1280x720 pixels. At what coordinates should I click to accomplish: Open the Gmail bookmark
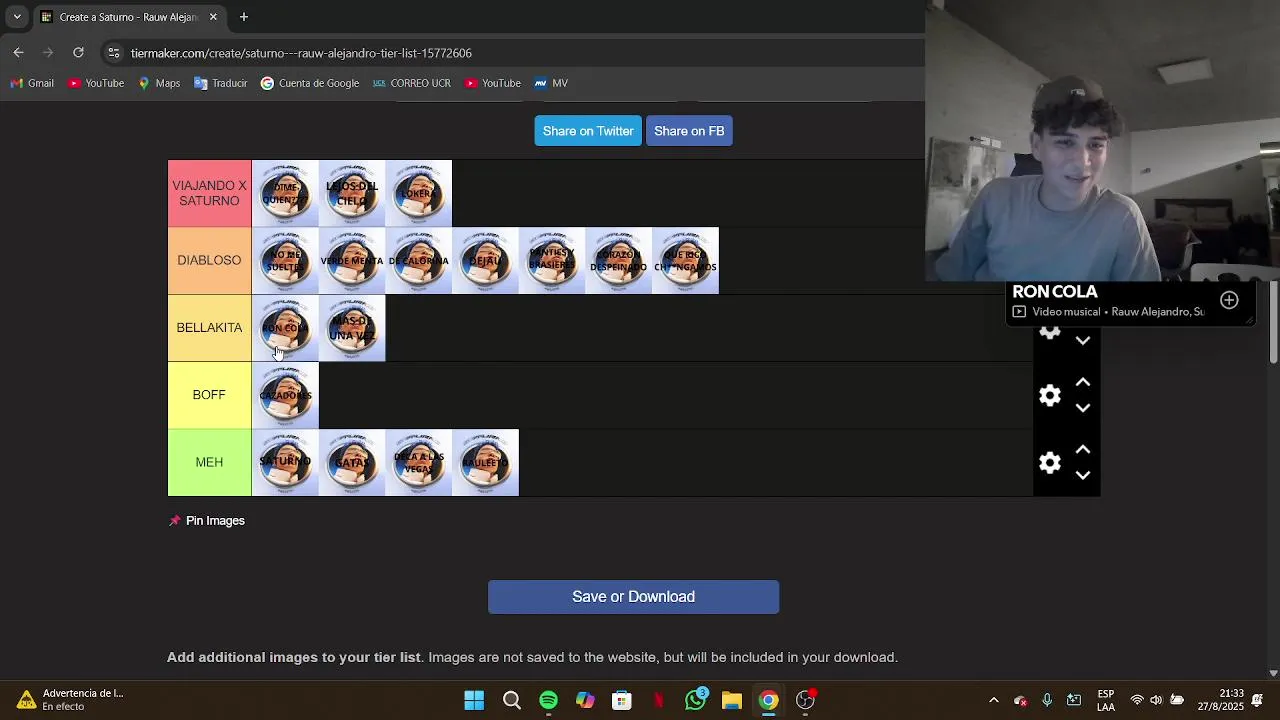tap(32, 83)
